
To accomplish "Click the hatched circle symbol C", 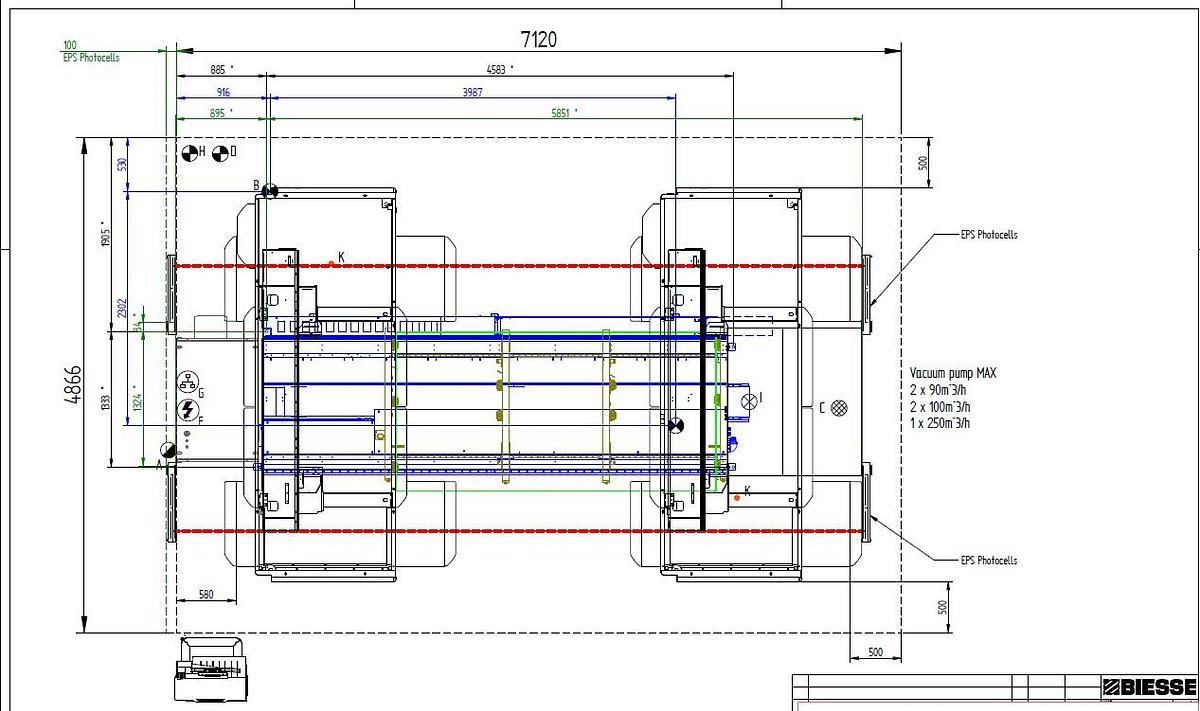I will click(x=840, y=407).
